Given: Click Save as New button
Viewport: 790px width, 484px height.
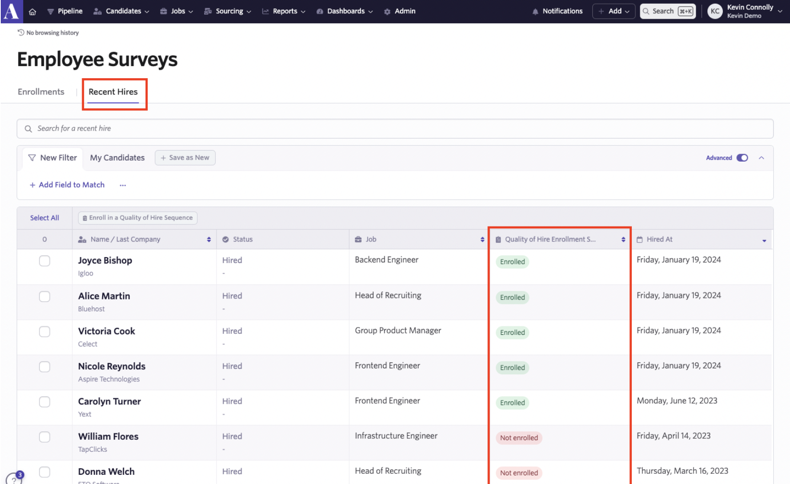Looking at the screenshot, I should pyautogui.click(x=185, y=158).
